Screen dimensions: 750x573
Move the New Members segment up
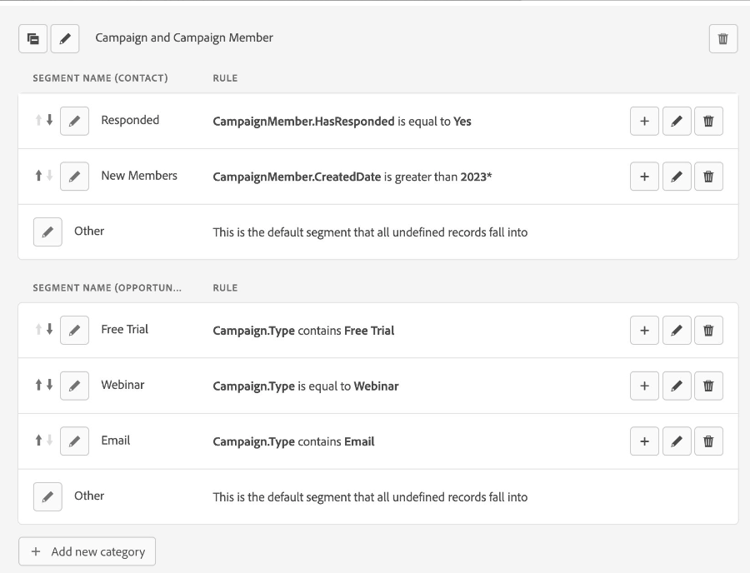pos(39,175)
